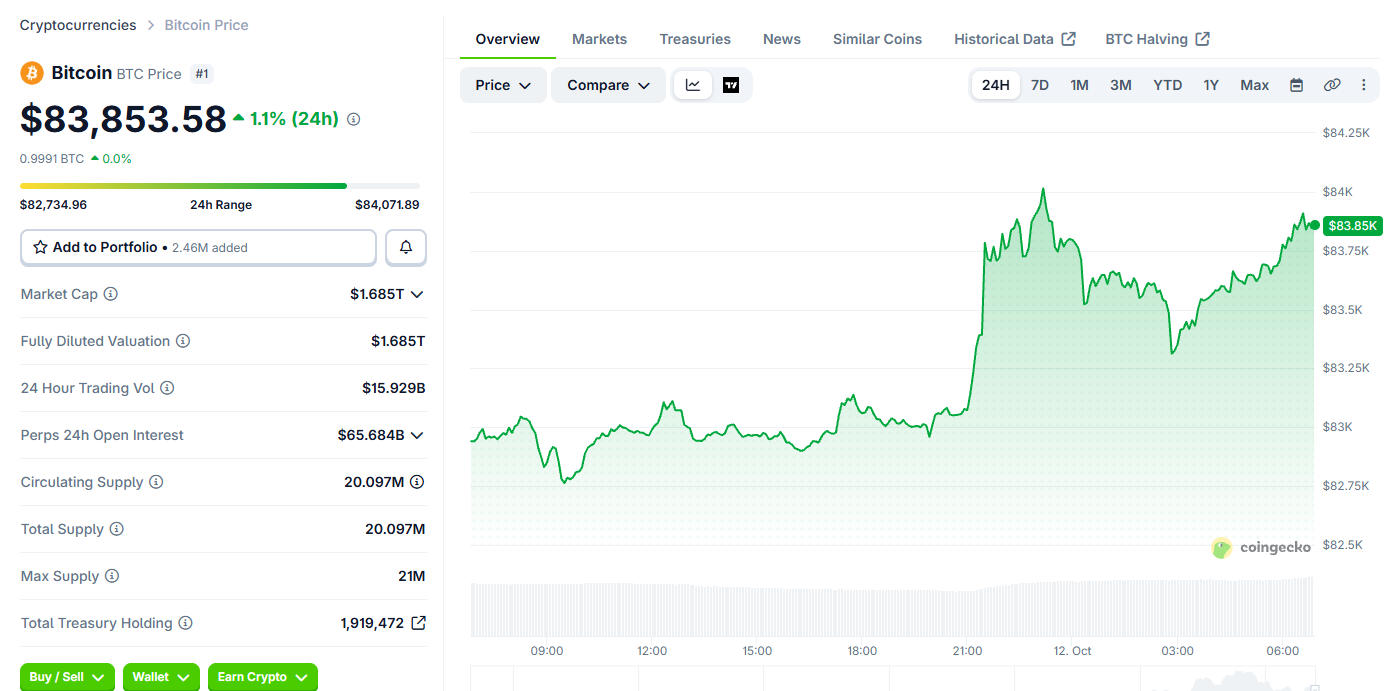Screen dimensions: 1390x691
Task: Click the $65.684B open interest value
Action: [371, 435]
